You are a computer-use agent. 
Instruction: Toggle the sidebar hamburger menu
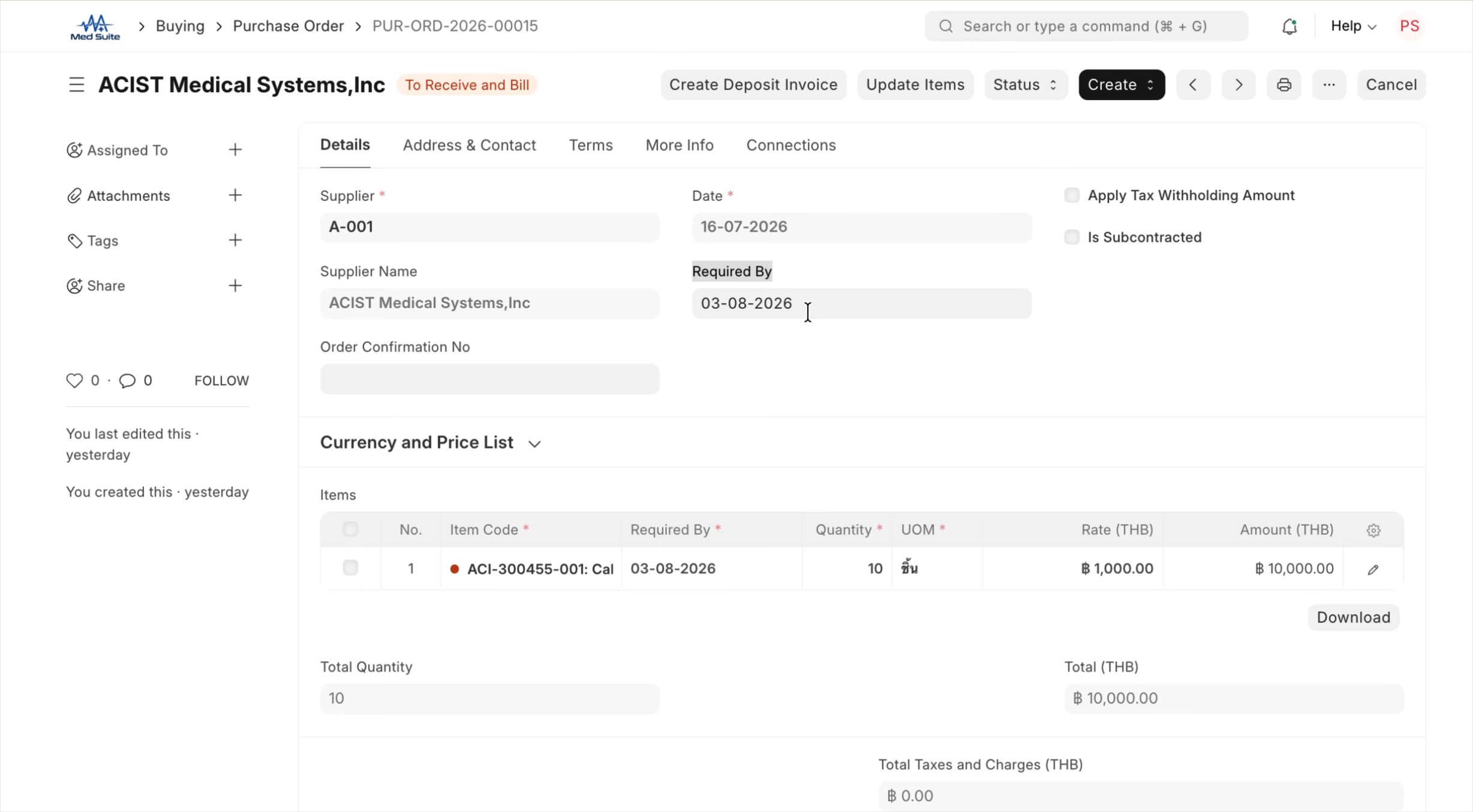coord(76,85)
